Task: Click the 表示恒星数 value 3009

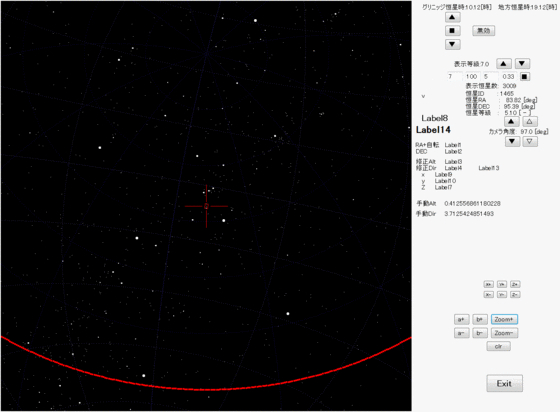Action: (509, 86)
